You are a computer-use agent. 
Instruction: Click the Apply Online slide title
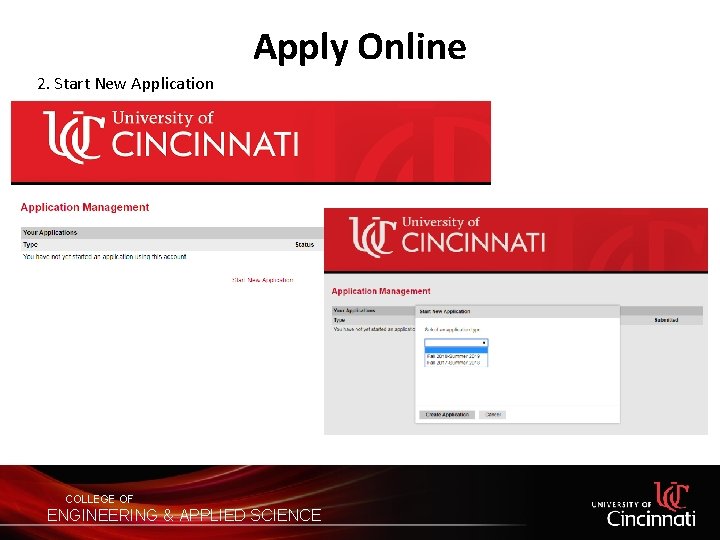pyautogui.click(x=360, y=47)
